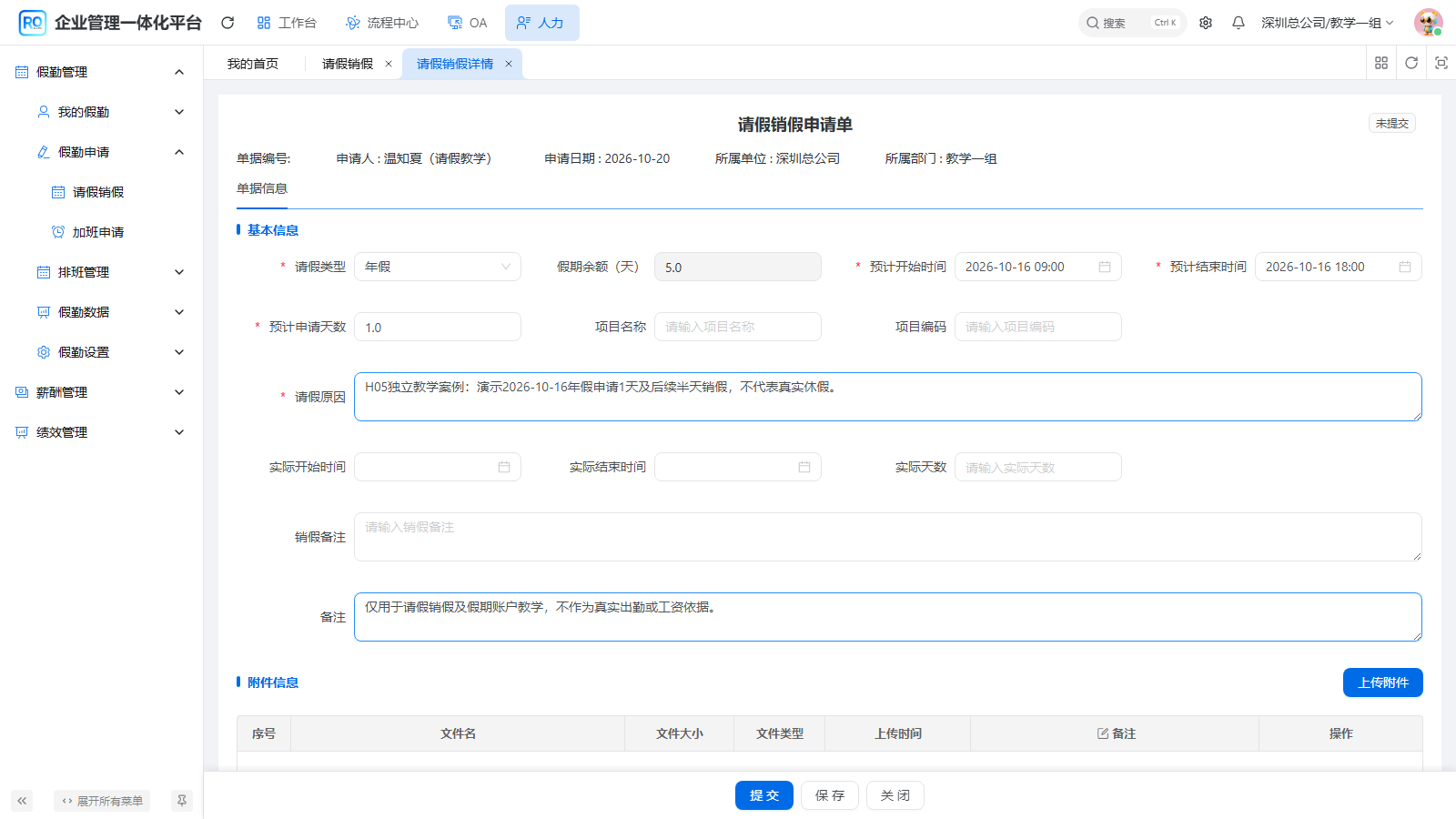Screen dimensions: 1456x819
Task: Open 加班申请 in the sidebar
Action: point(101,232)
